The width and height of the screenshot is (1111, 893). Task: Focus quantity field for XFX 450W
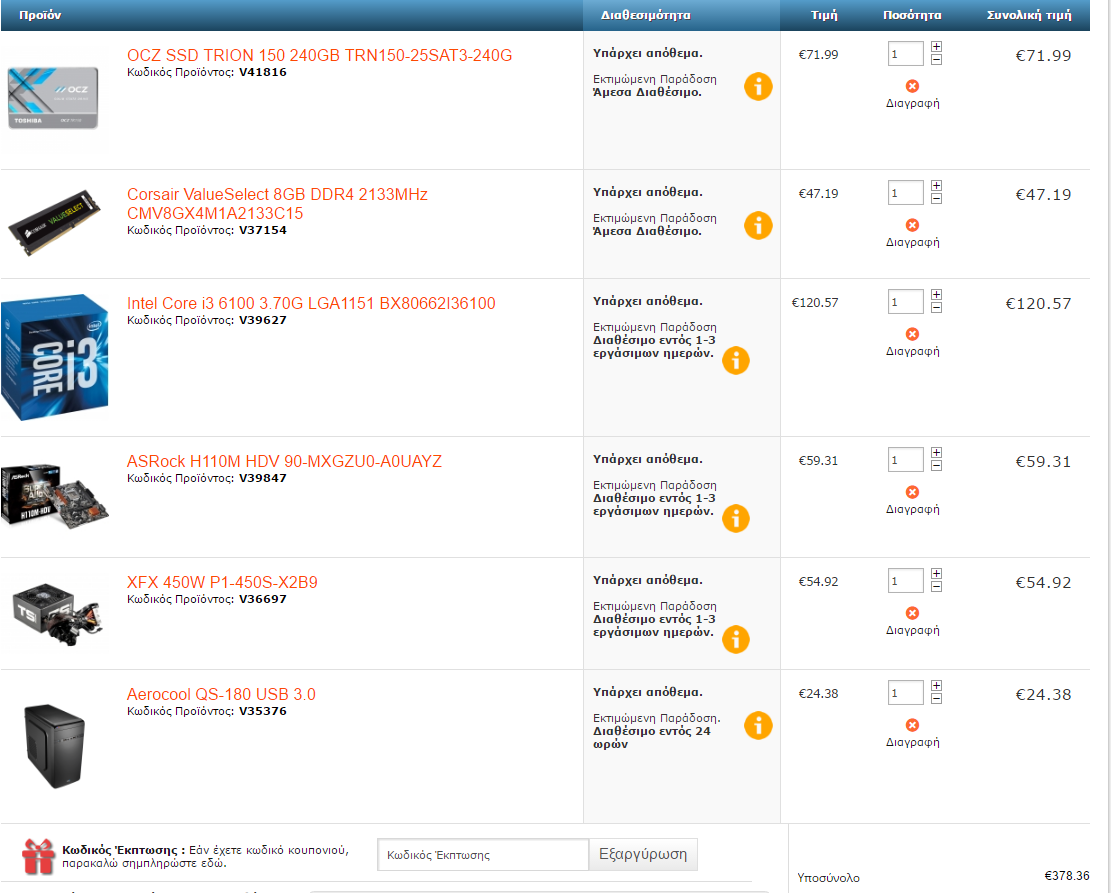pos(906,580)
